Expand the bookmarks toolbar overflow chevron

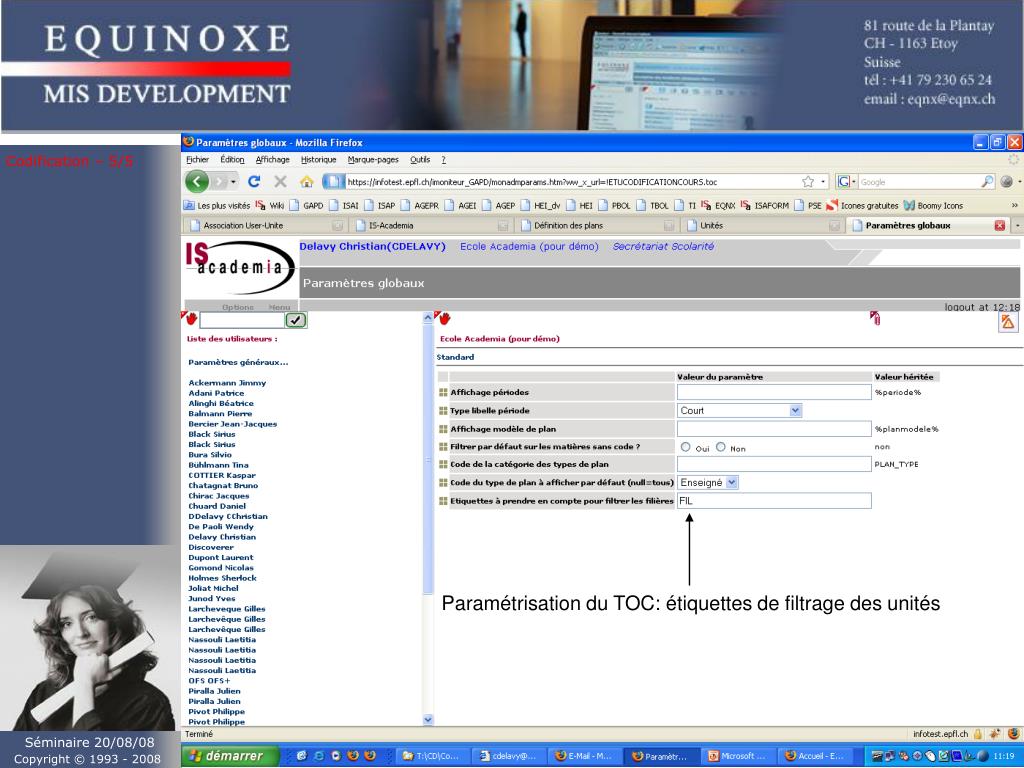tap(1015, 205)
